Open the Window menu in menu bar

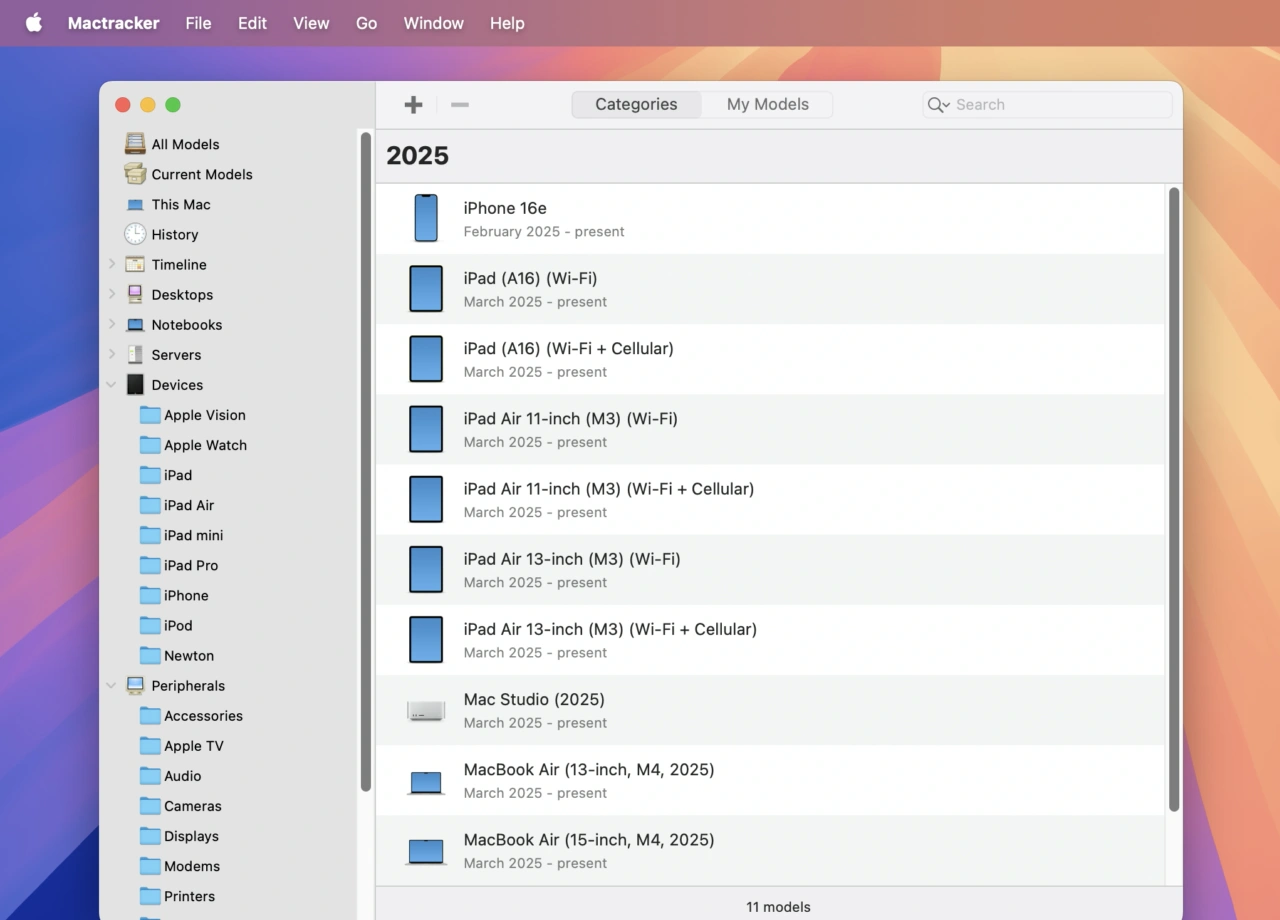coord(433,23)
